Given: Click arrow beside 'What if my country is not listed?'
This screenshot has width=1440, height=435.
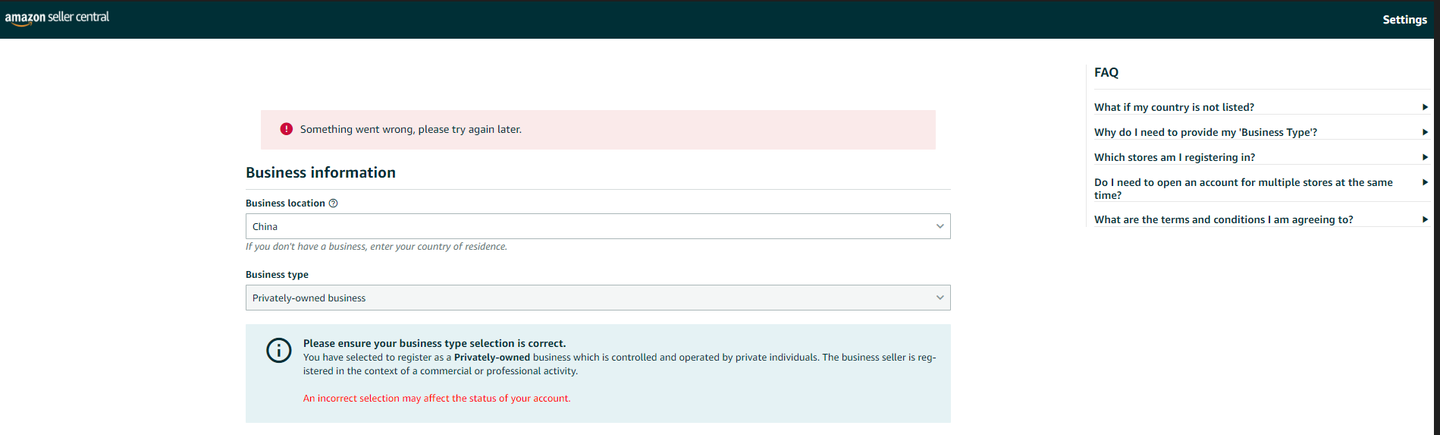Looking at the screenshot, I should pyautogui.click(x=1424, y=107).
